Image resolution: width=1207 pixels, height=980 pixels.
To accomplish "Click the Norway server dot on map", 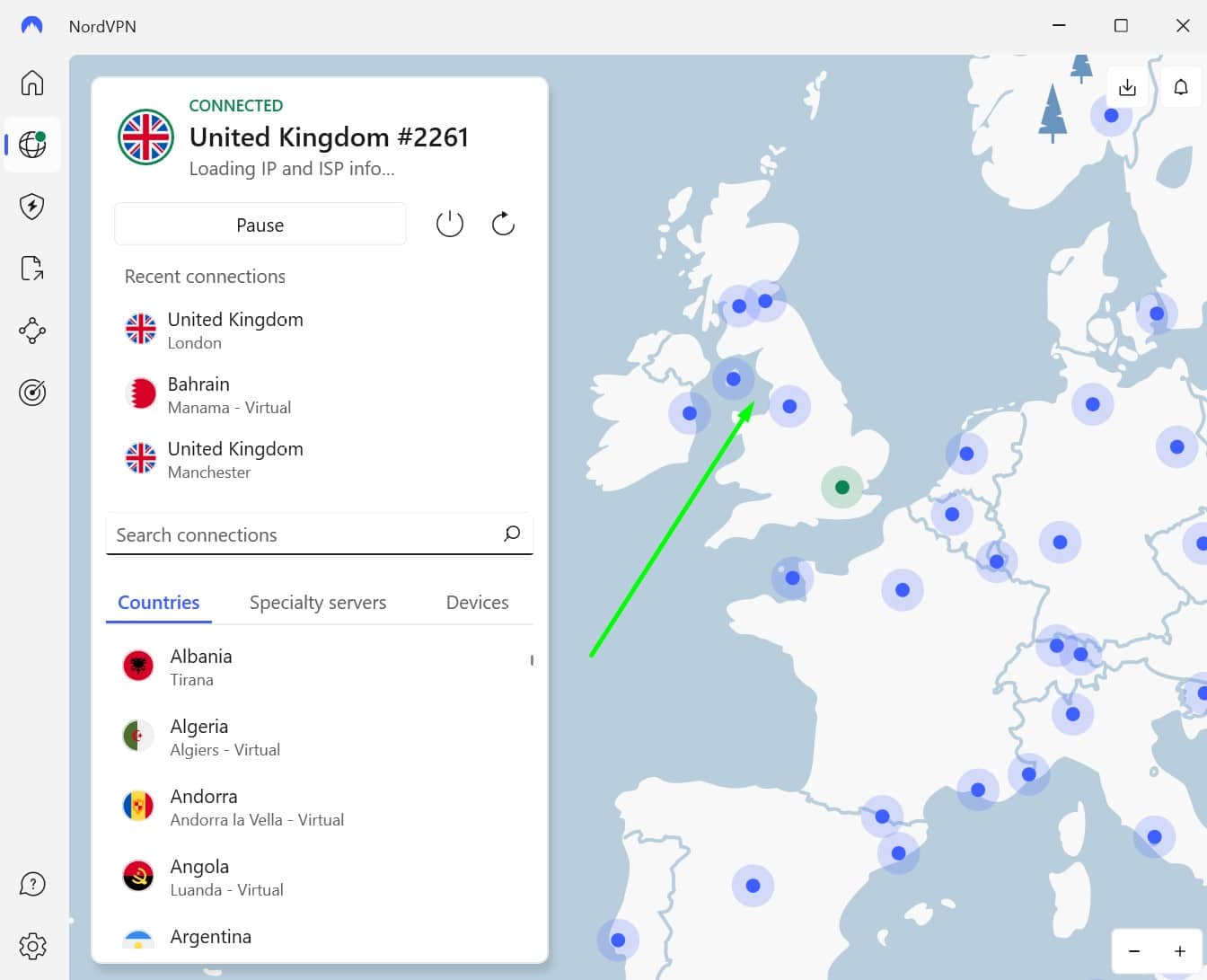I will coord(1111,115).
